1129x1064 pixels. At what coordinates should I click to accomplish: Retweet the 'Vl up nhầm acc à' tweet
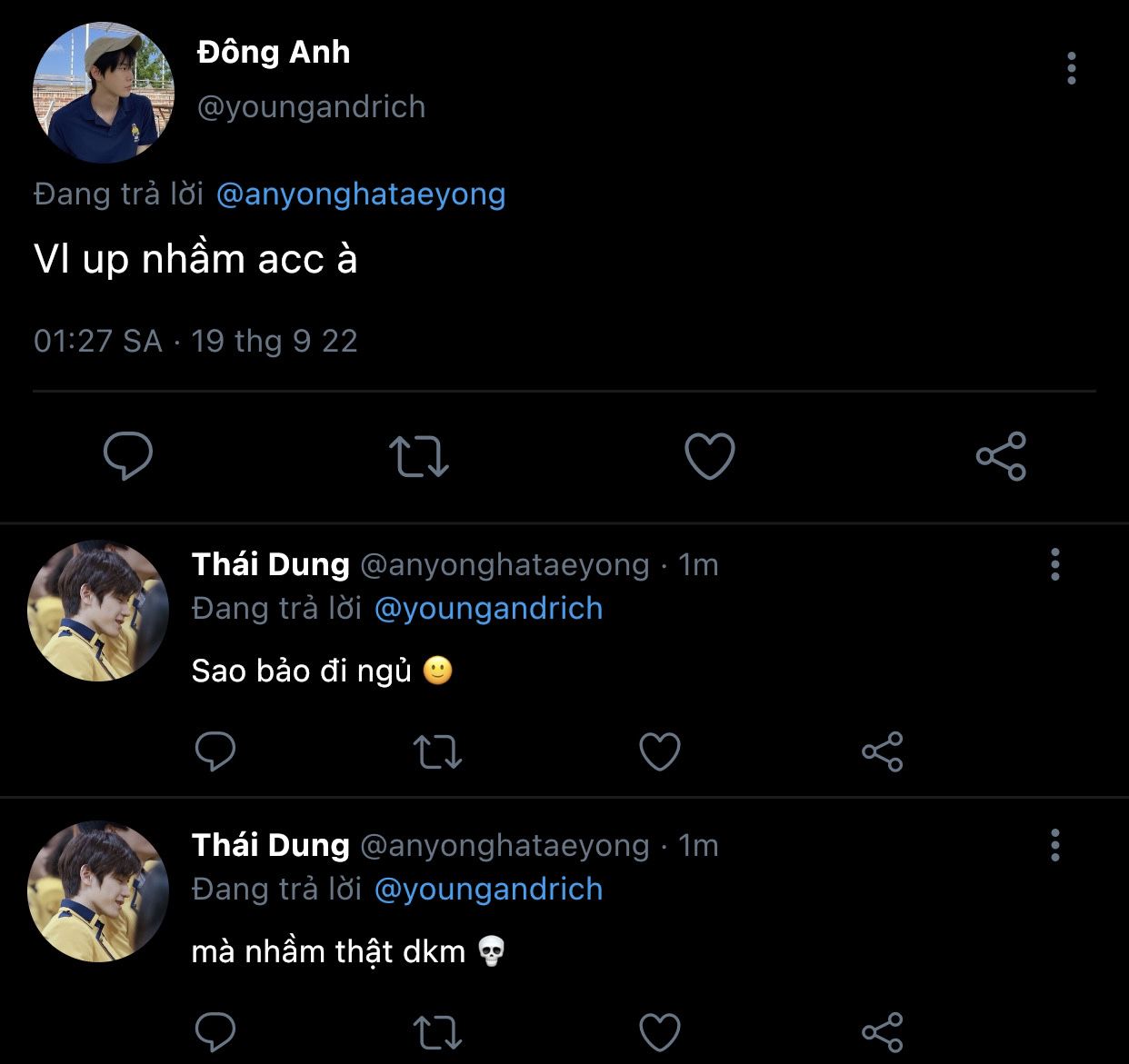(418, 456)
